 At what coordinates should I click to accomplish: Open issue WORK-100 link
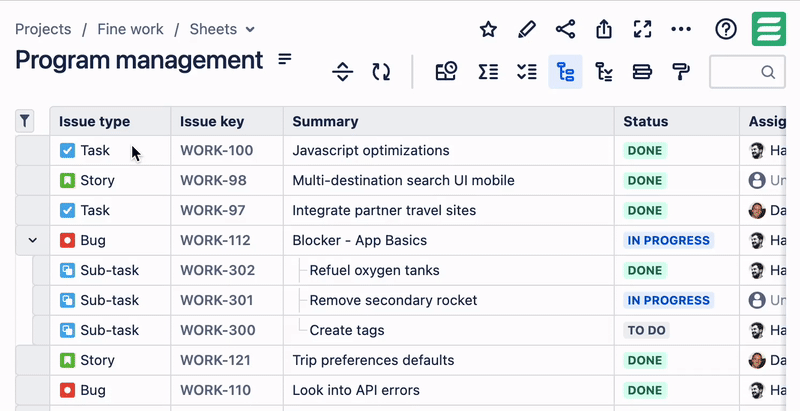[216, 150]
